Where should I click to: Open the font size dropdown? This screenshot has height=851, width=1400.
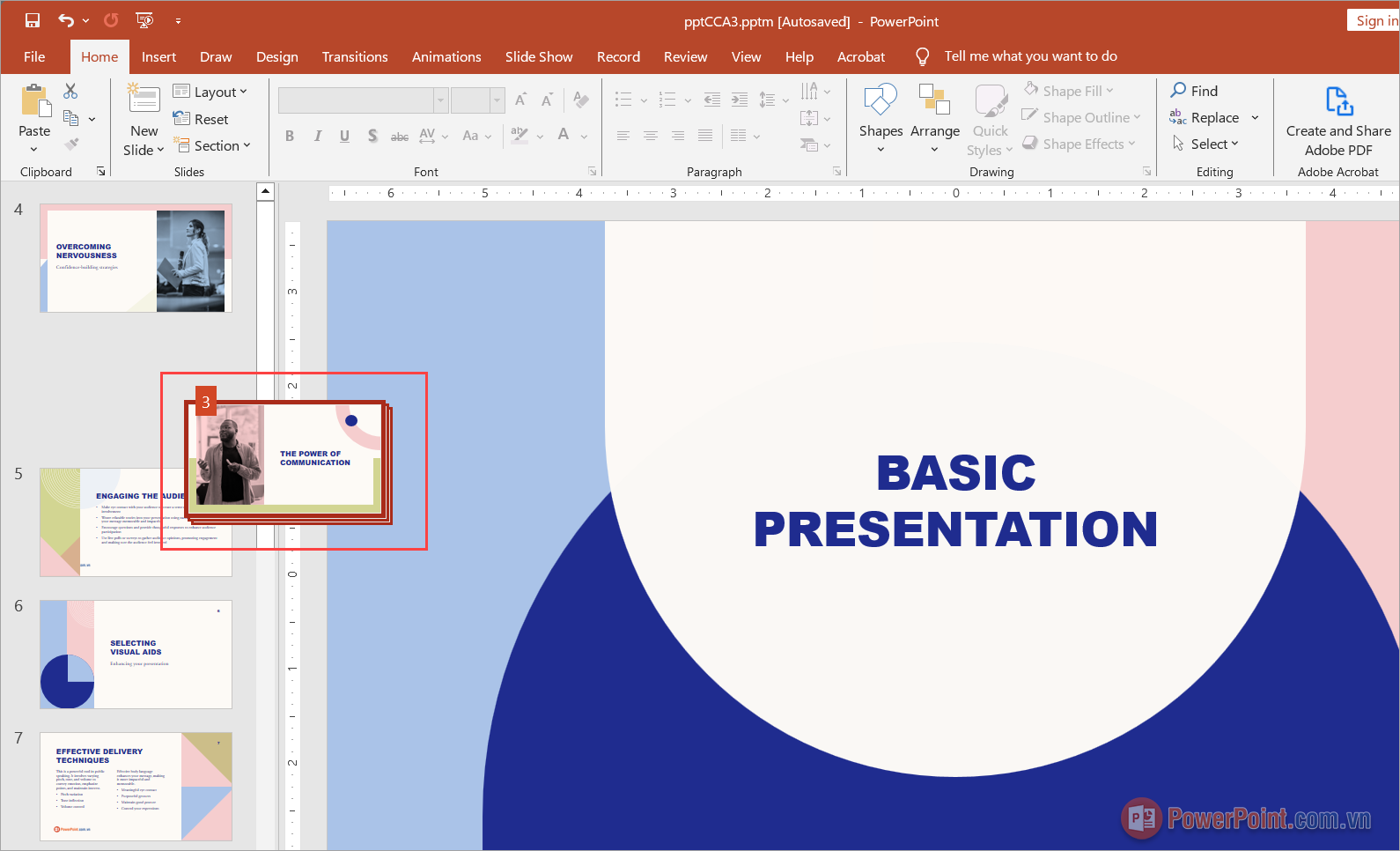click(x=497, y=100)
